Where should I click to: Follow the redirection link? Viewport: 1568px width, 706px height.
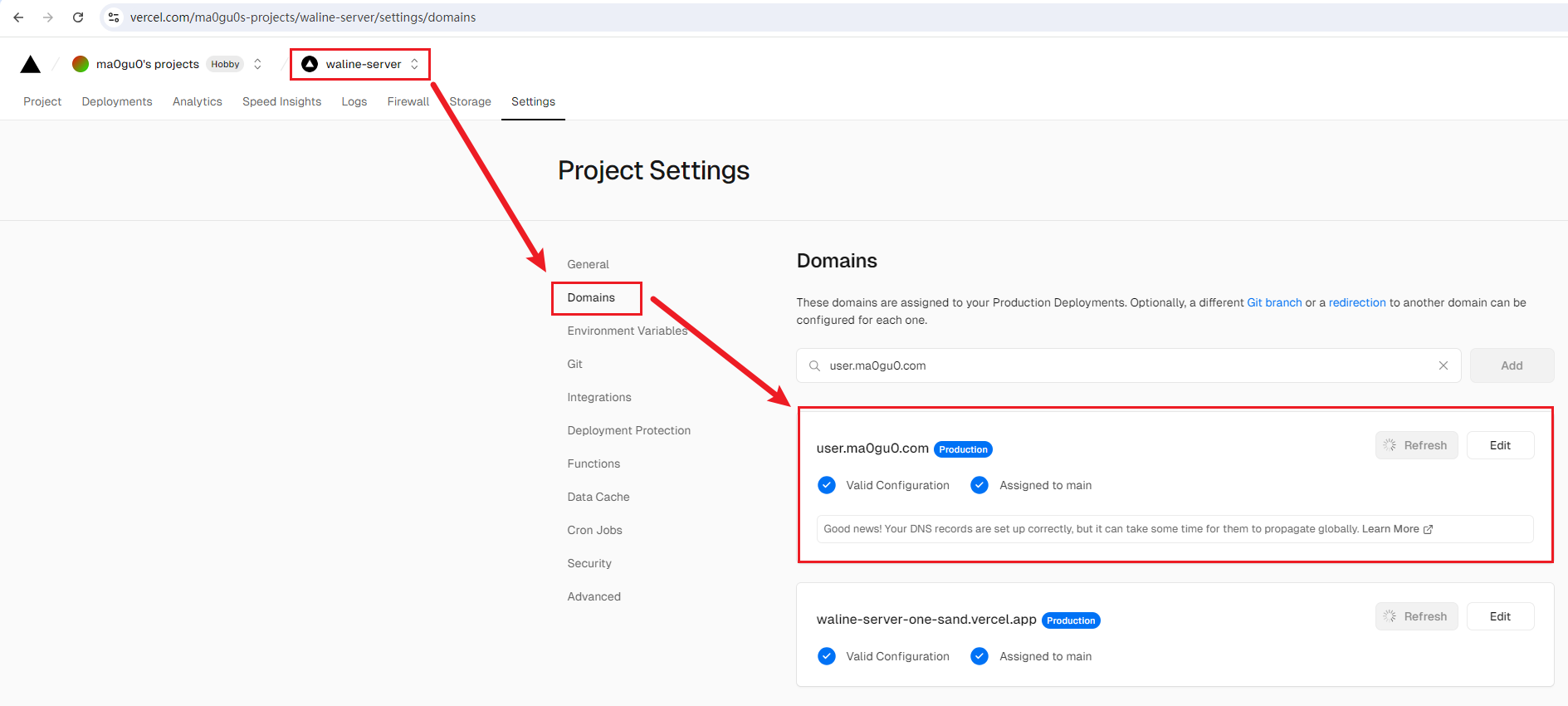point(1357,302)
